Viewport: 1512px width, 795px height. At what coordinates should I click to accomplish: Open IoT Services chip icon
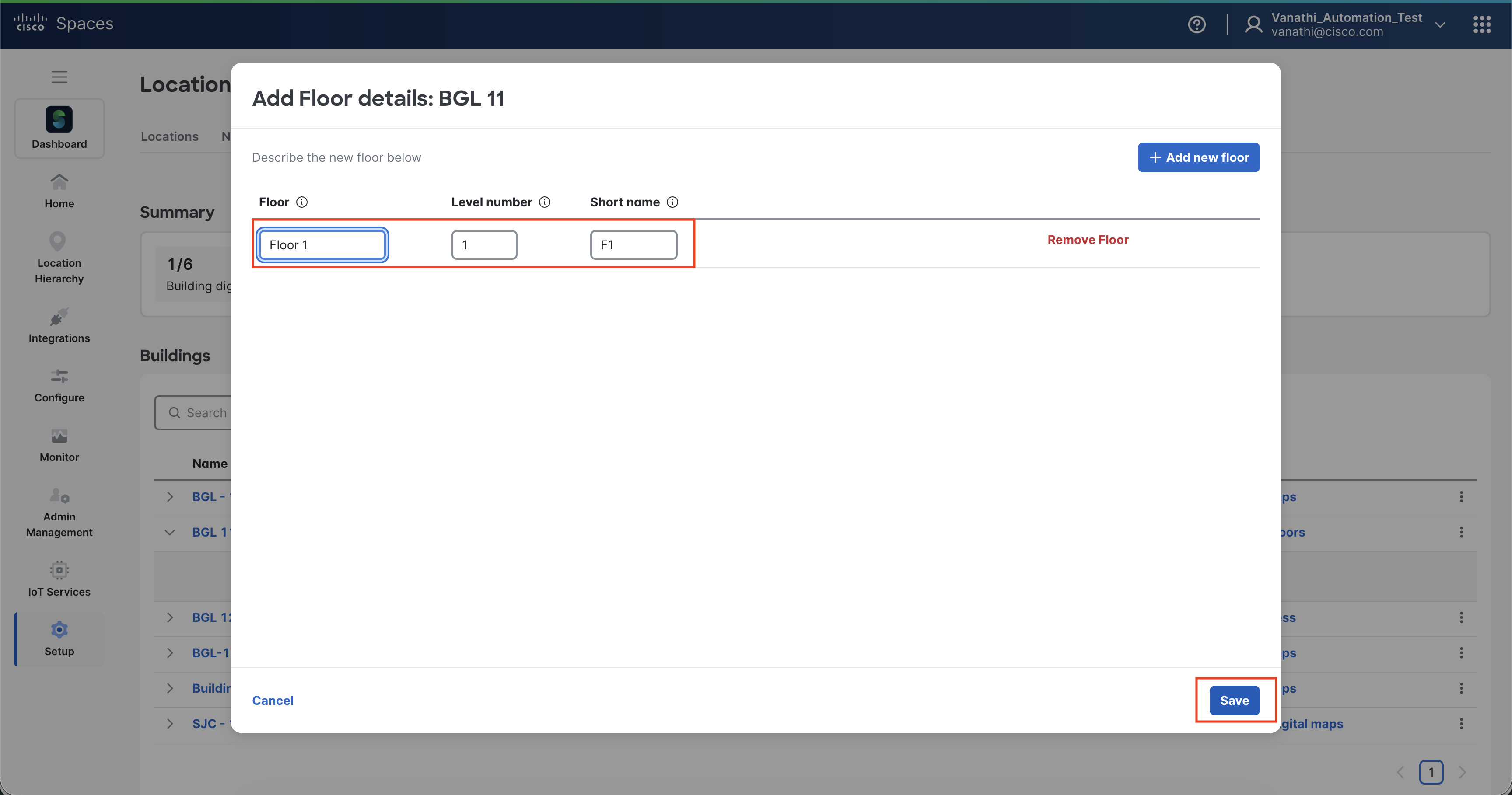(59, 570)
